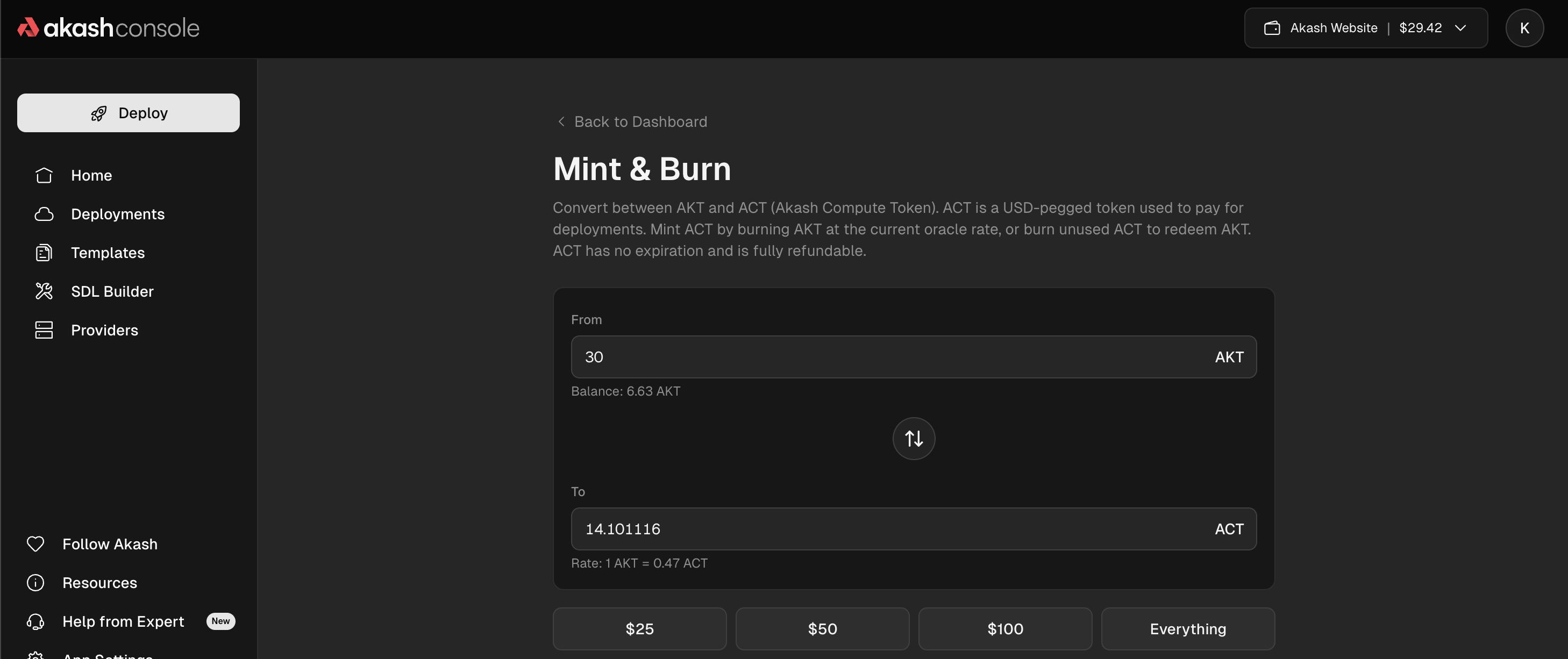Click the 'To' field label
1568x659 pixels.
coord(578,492)
